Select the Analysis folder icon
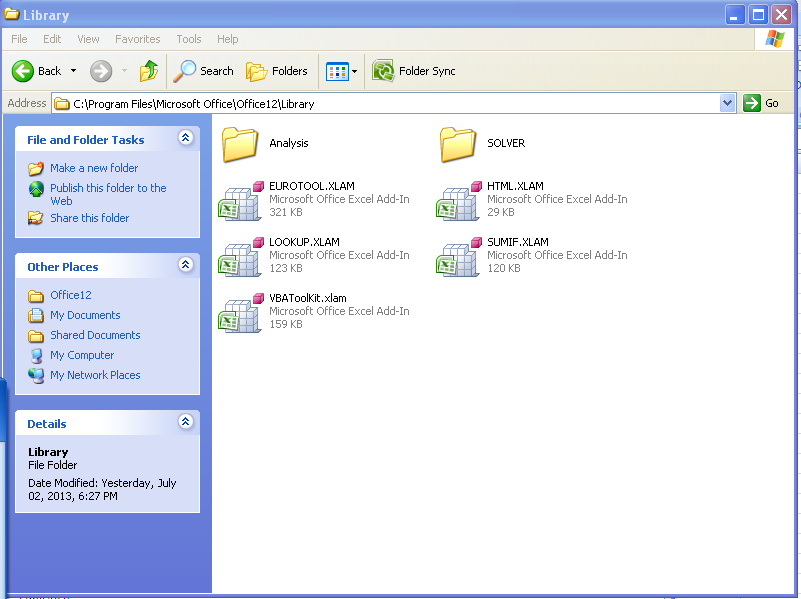This screenshot has width=801, height=599. [240, 145]
